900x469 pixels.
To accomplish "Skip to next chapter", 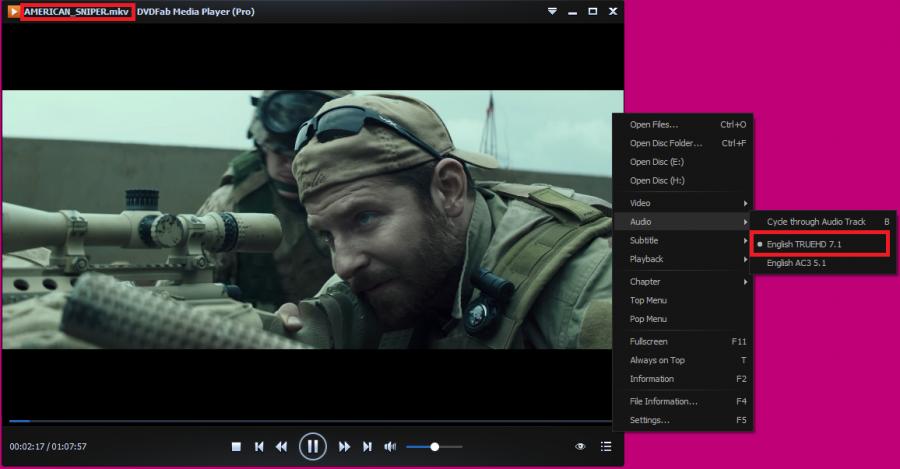I will (x=367, y=447).
